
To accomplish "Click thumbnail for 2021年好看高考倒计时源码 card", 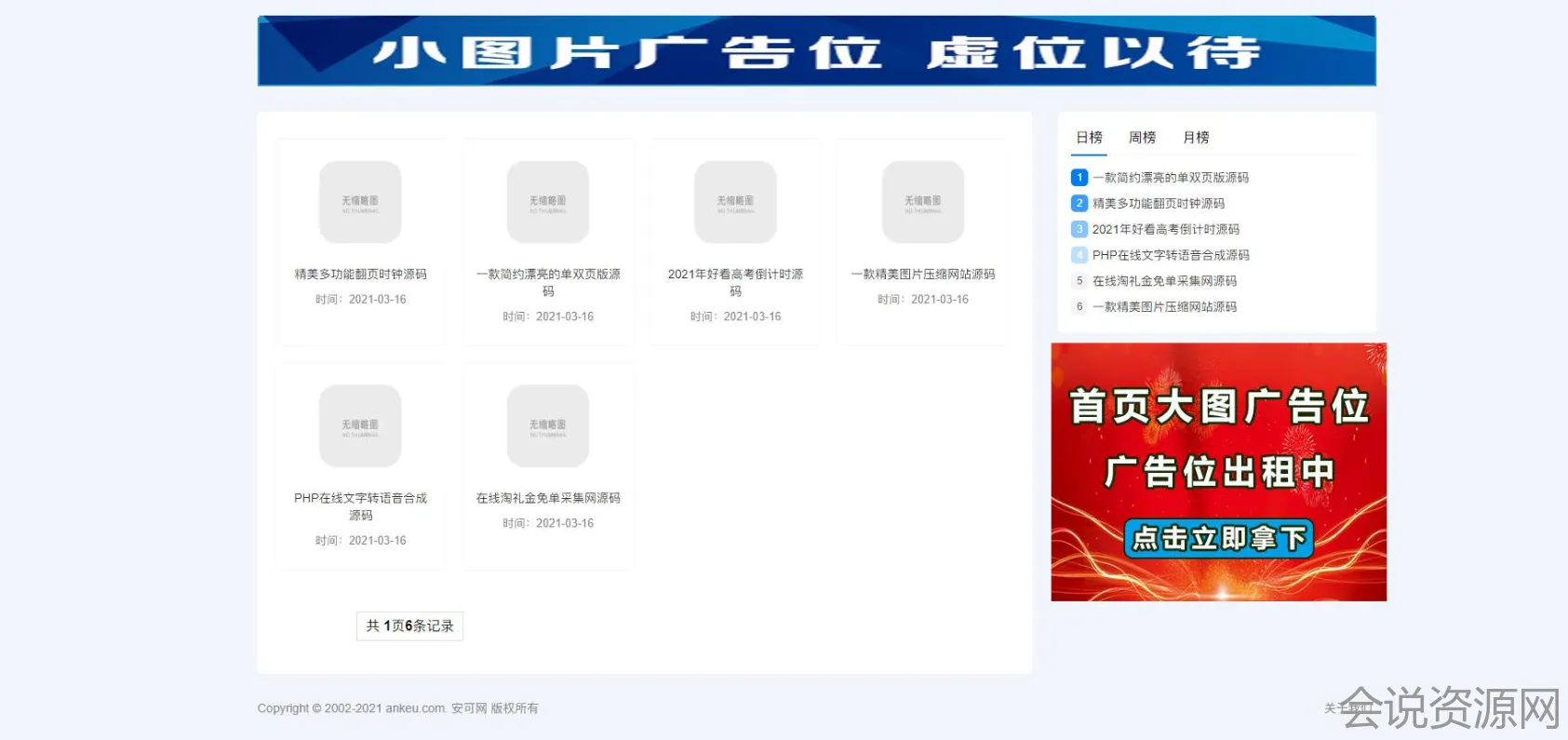I will tap(735, 202).
